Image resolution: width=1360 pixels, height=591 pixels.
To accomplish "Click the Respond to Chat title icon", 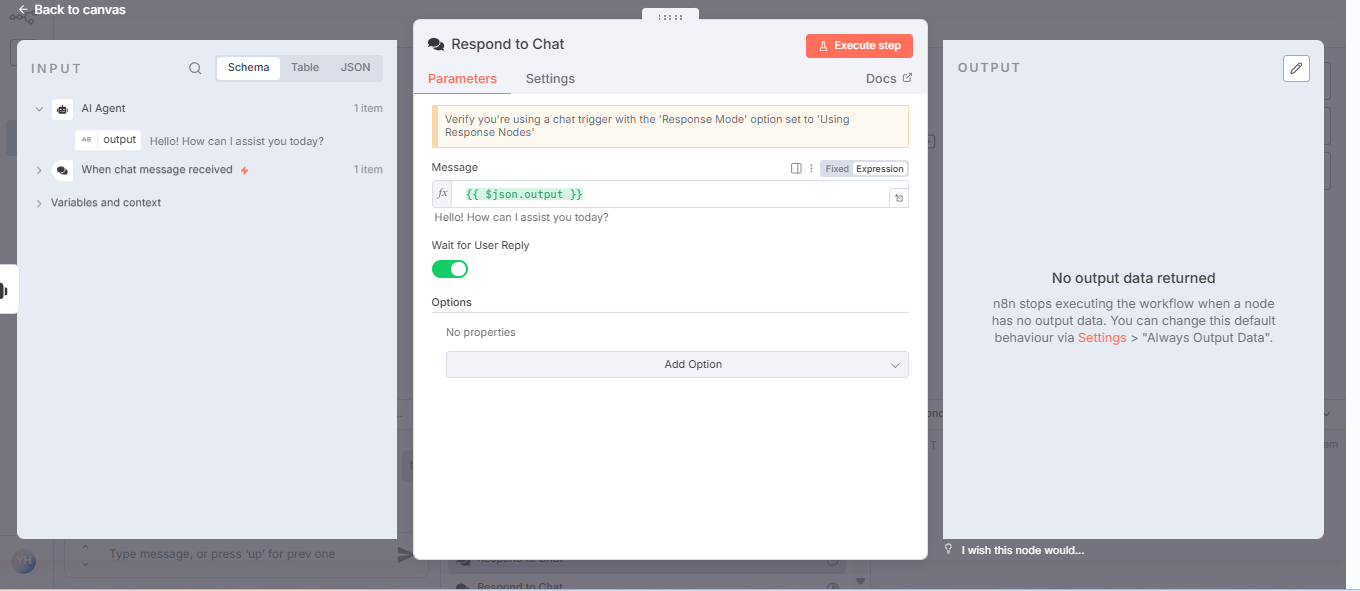I will click(x=436, y=45).
